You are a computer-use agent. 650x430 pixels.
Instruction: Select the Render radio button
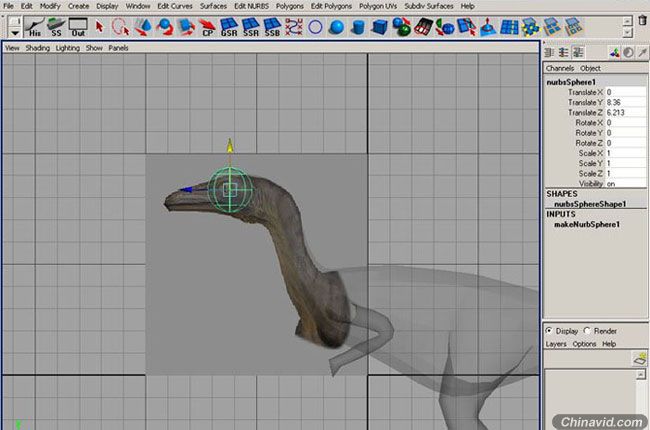(x=586, y=331)
